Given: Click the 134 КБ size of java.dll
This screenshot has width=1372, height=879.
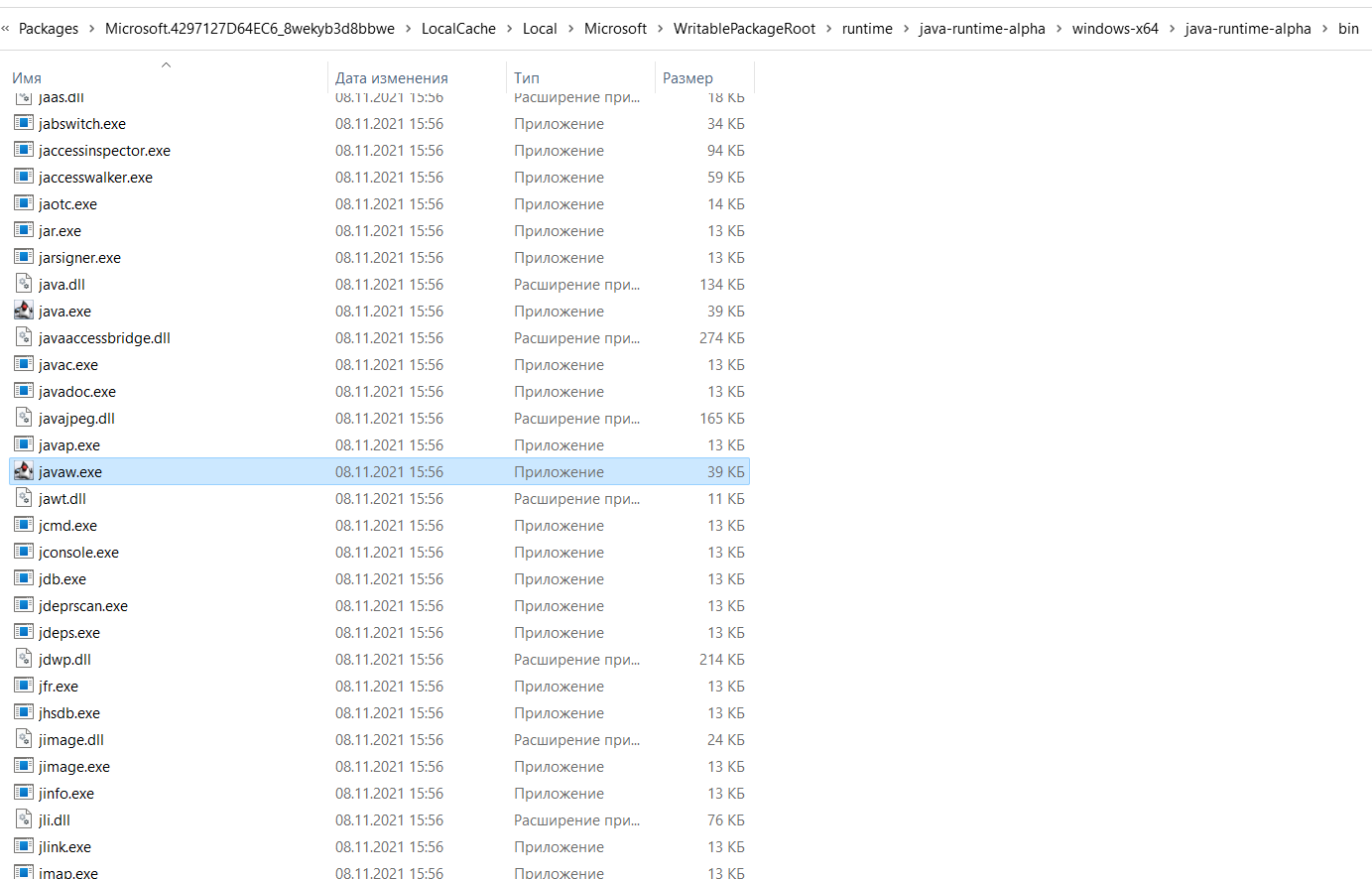Looking at the screenshot, I should pyautogui.click(x=722, y=284).
